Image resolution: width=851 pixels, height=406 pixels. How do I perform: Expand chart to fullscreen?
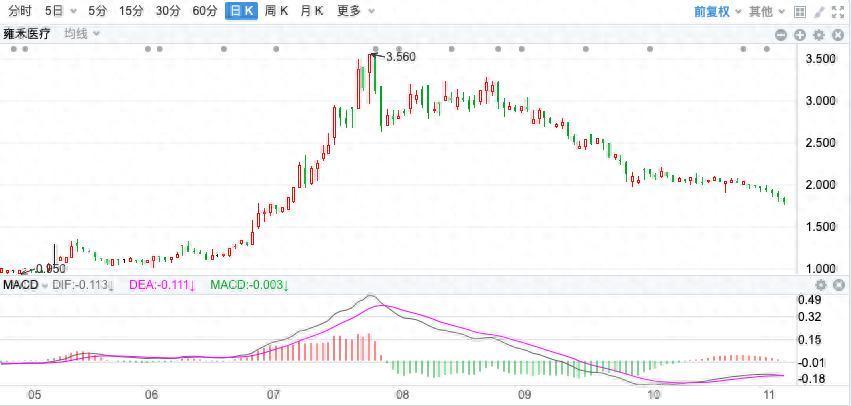[x=838, y=12]
